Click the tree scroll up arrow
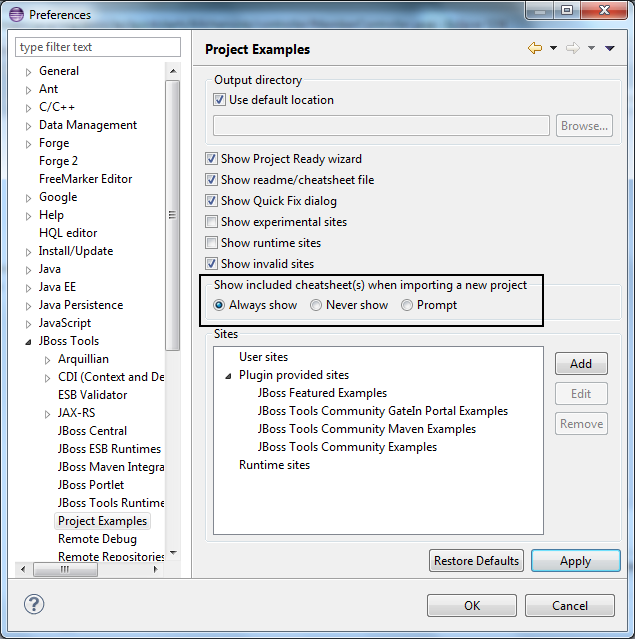Viewport: 635px width, 639px height. 173,71
